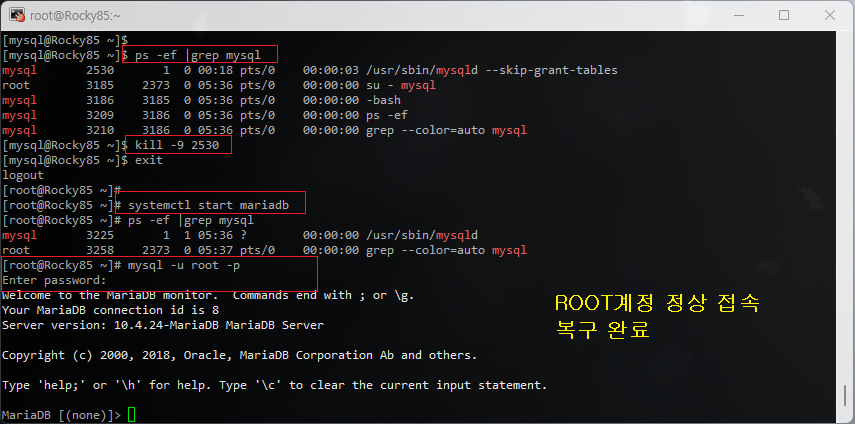Click PID 2530 in the process list

(x=100, y=70)
